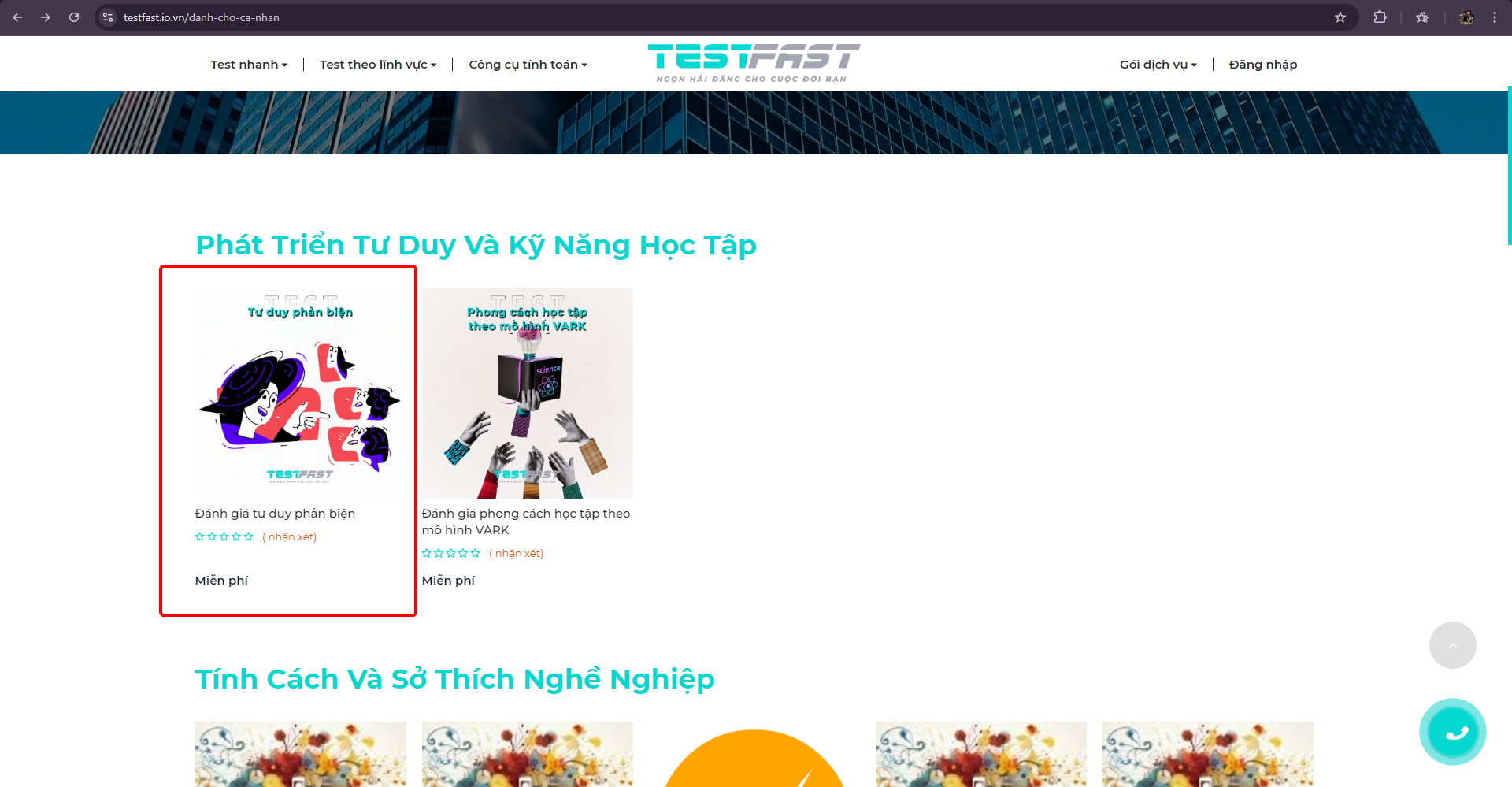Click the address bar URL field
This screenshot has width=1512, height=787.
coord(709,17)
